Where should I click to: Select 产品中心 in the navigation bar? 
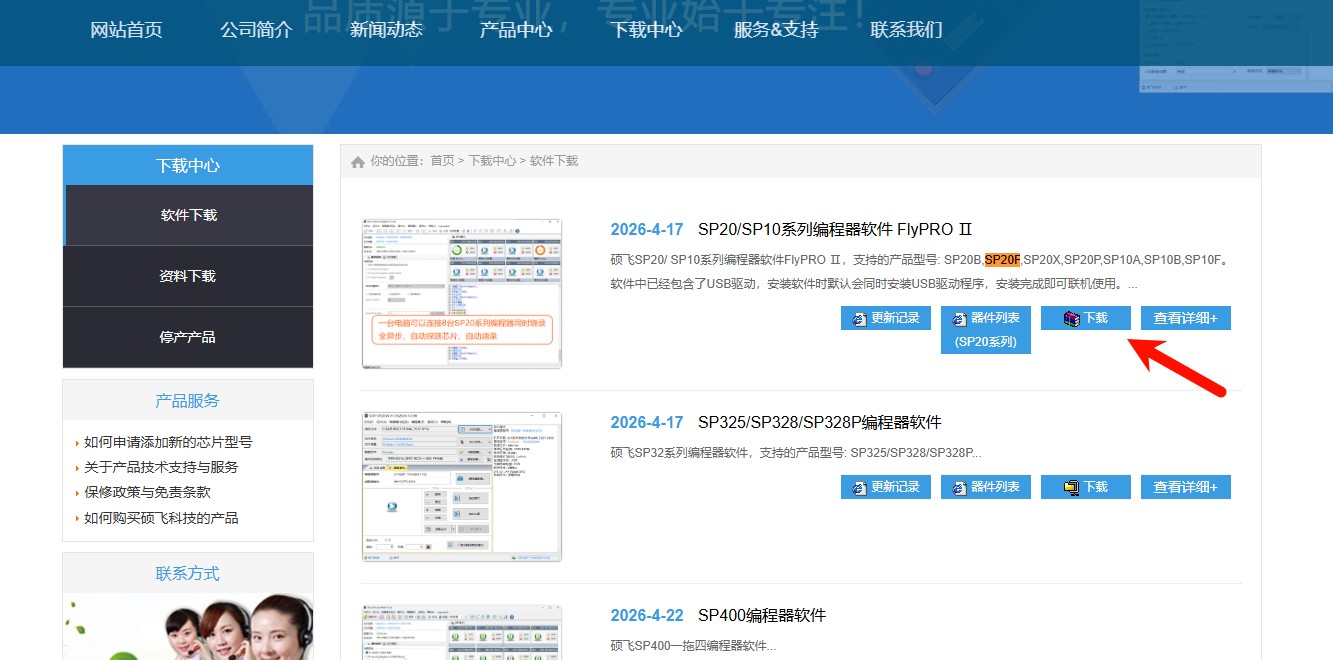click(x=516, y=30)
